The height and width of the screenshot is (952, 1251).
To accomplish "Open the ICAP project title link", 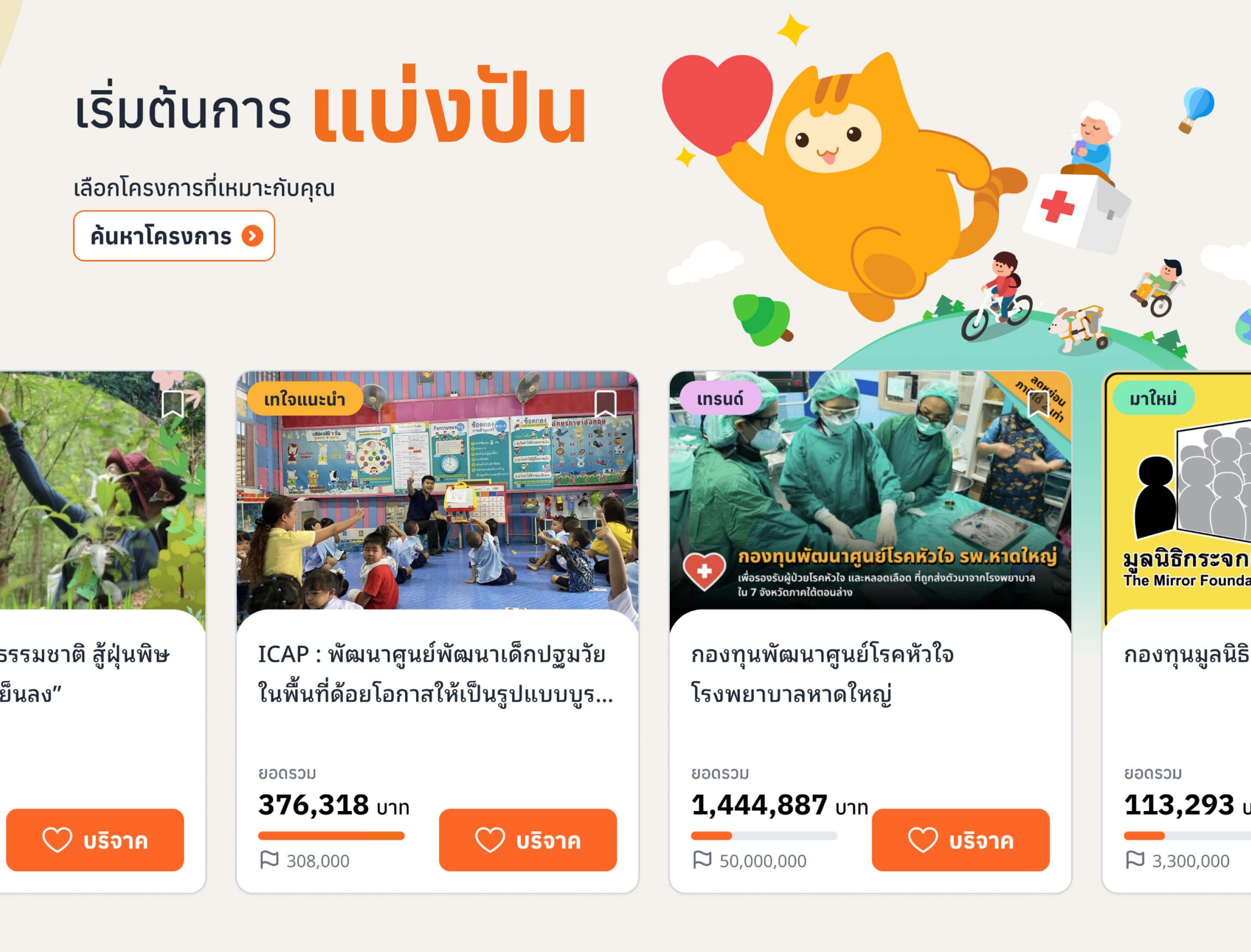I will pyautogui.click(x=435, y=674).
